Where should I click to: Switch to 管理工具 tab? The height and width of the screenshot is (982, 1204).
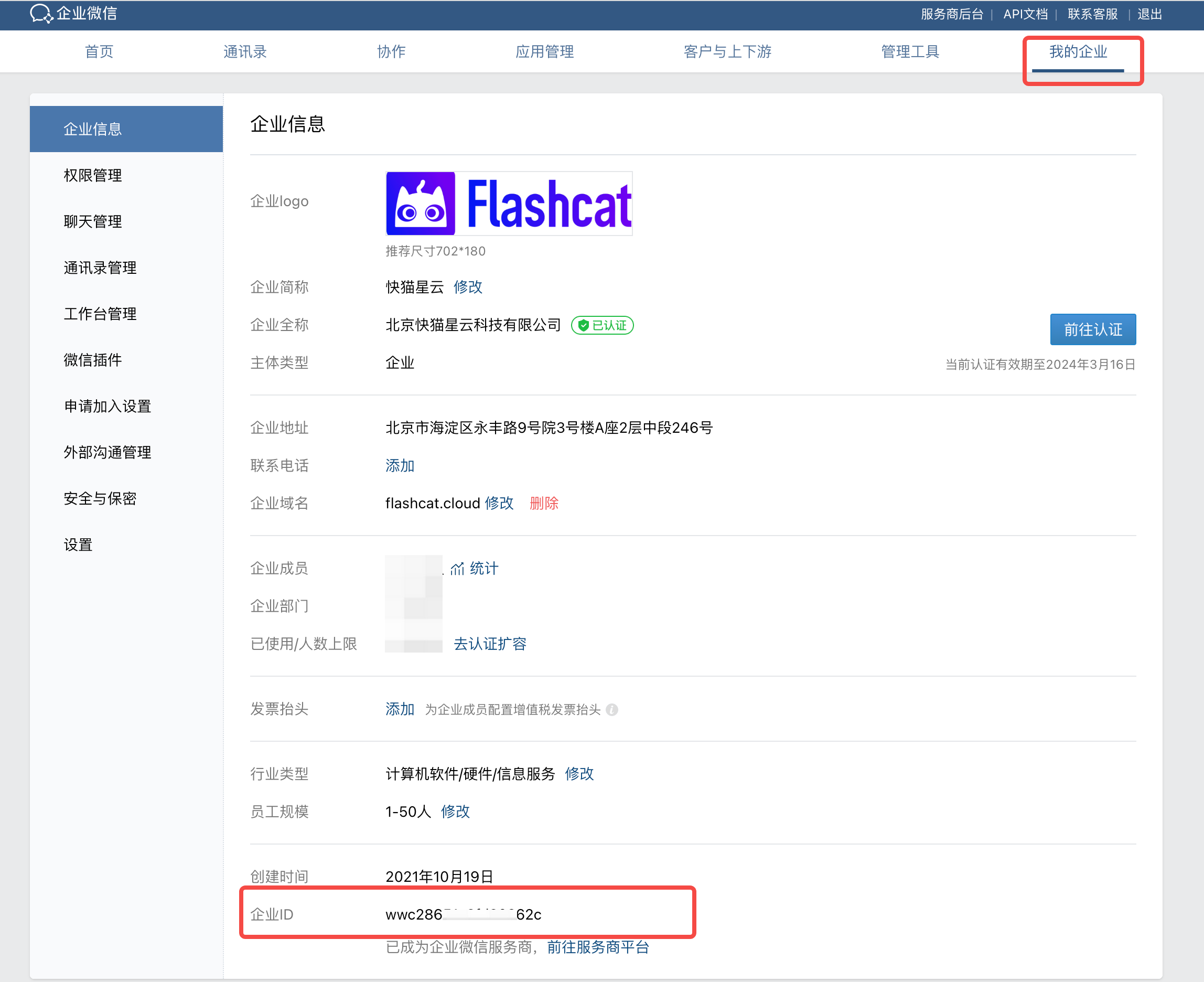[910, 51]
